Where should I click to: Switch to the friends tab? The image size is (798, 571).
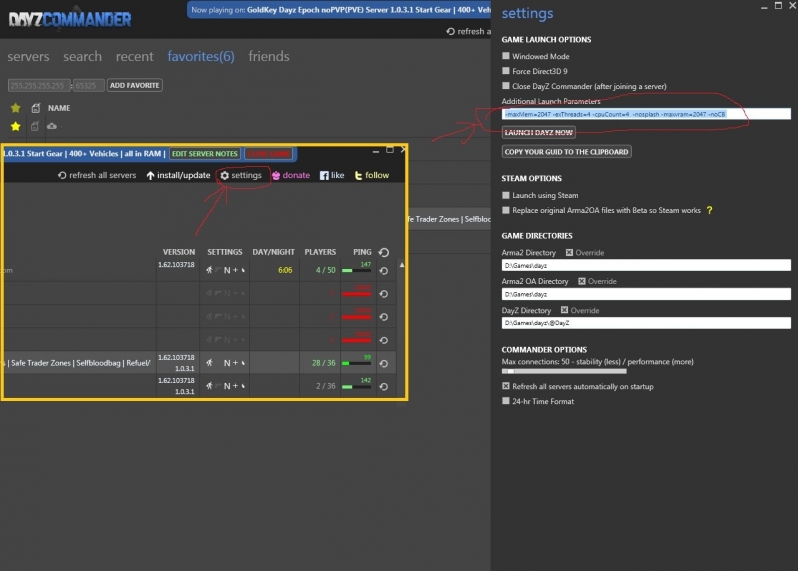[x=269, y=56]
